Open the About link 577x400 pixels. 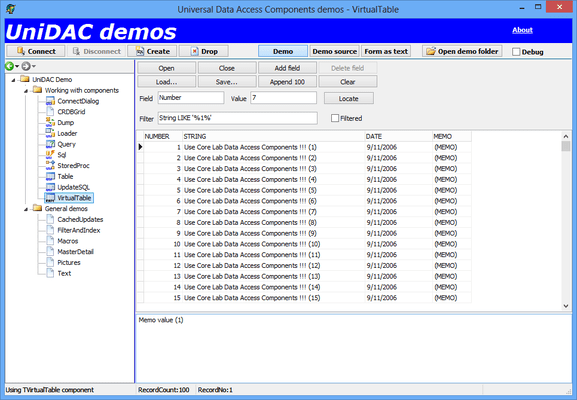pos(522,30)
